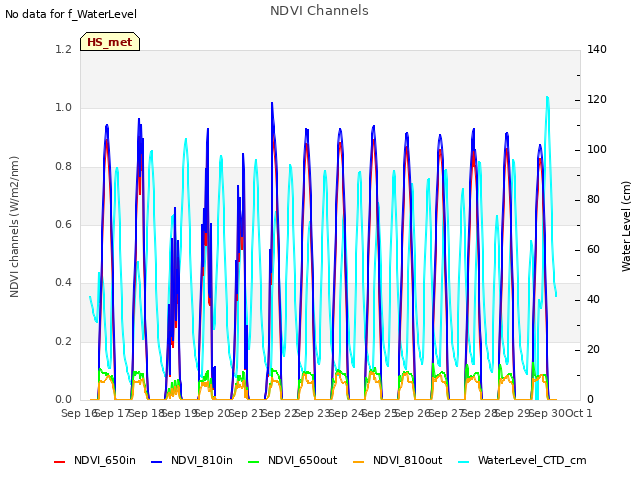This screenshot has height=480, width=640.
Task: Click the tallest cyan water level peak near Sep 30
Action: coord(547,98)
